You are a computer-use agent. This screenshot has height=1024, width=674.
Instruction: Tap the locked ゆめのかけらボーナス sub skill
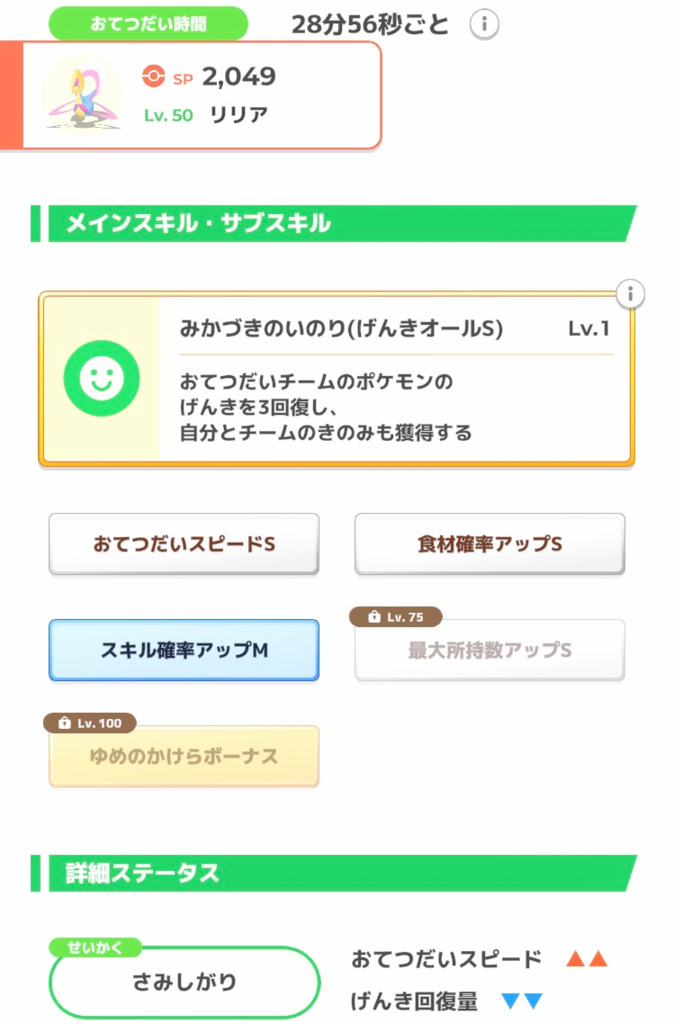point(184,757)
